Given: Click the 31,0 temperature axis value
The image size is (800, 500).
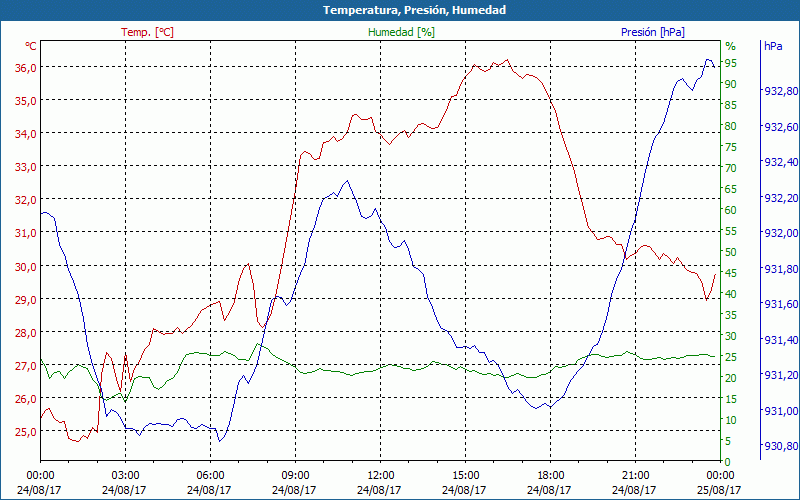Looking at the screenshot, I should [x=26, y=233].
